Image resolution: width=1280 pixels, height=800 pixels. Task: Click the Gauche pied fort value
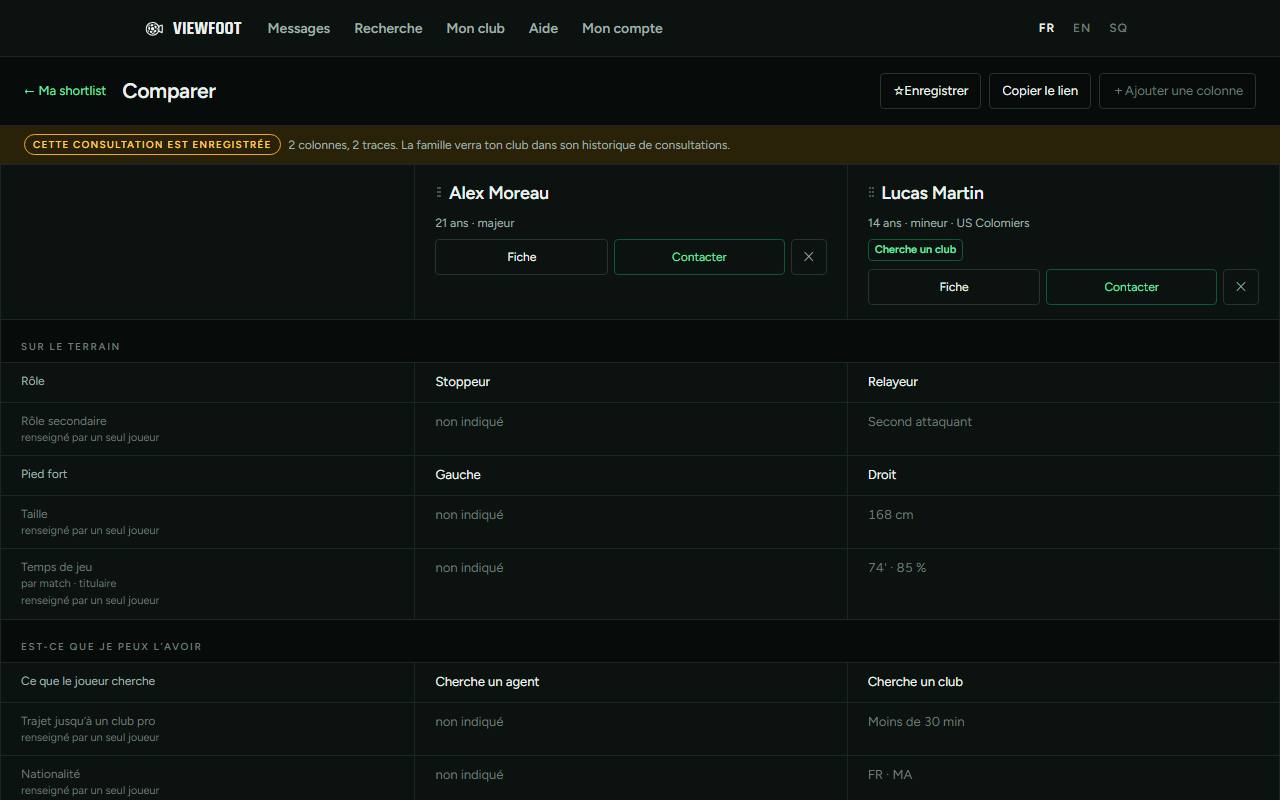pyautogui.click(x=458, y=475)
